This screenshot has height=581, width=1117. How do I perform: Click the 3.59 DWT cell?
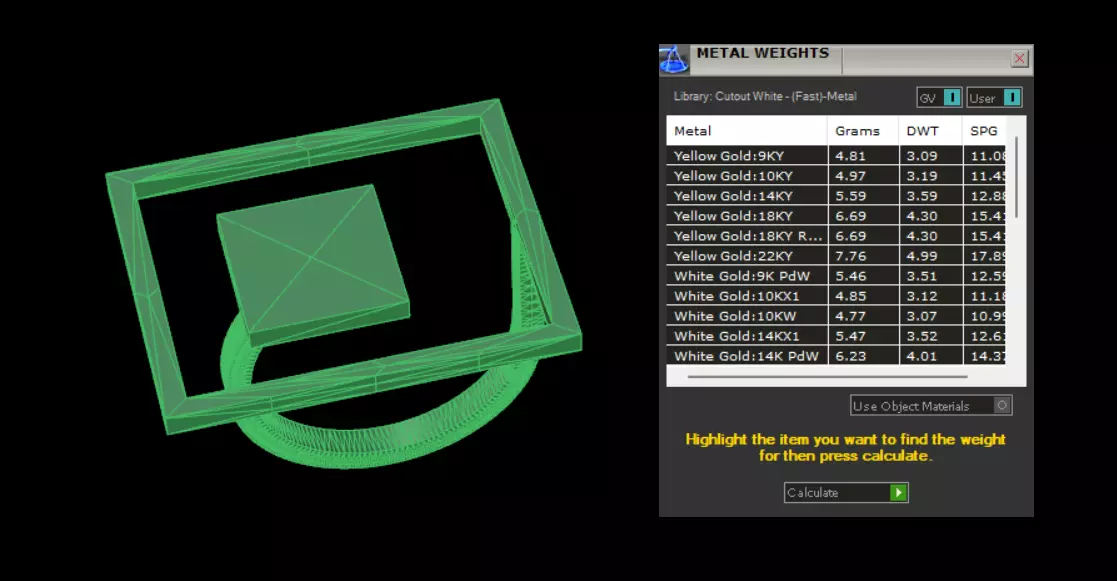931,195
